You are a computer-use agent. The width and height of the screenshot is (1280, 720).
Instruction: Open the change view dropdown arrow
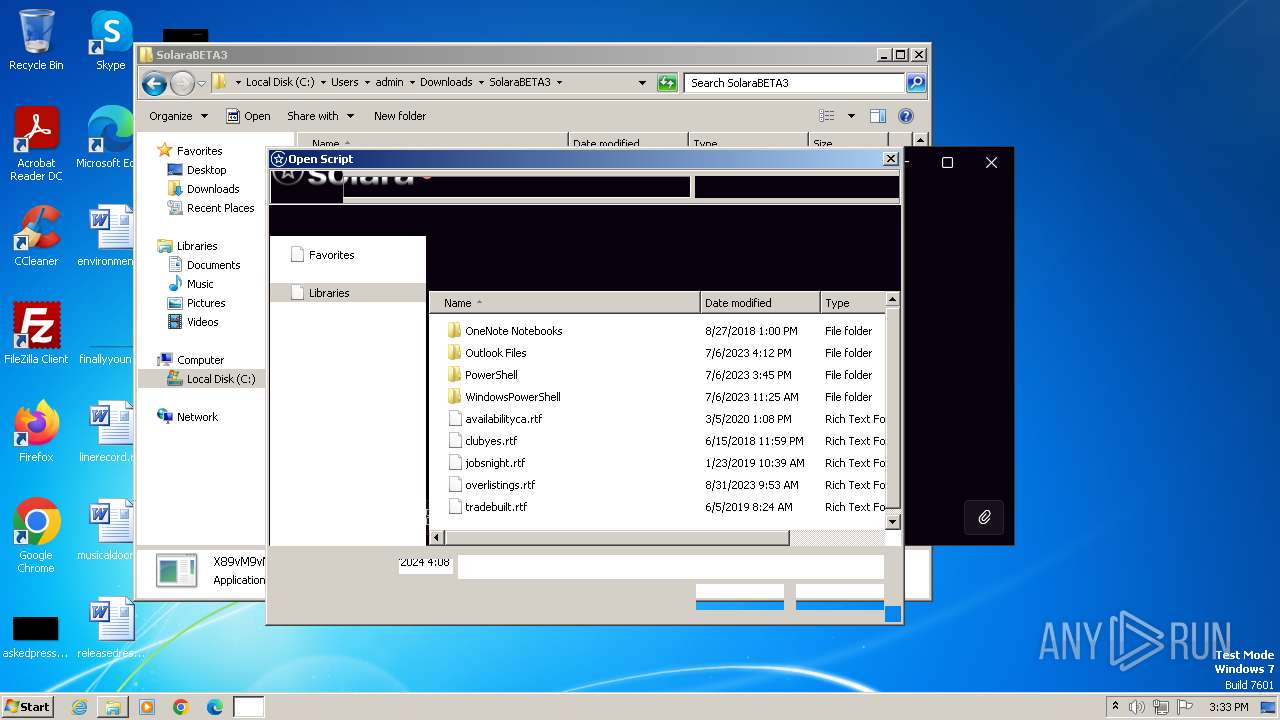851,116
